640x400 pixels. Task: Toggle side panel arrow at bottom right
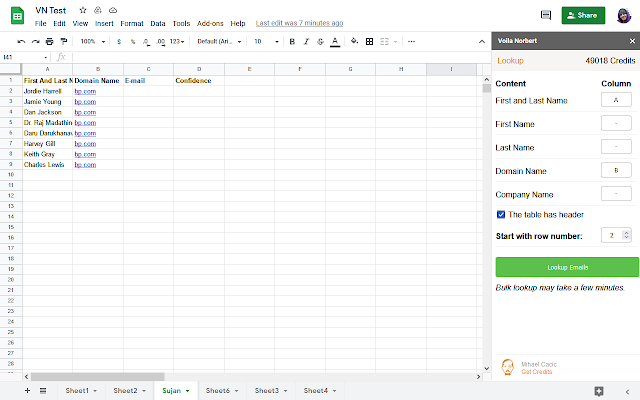[627, 391]
